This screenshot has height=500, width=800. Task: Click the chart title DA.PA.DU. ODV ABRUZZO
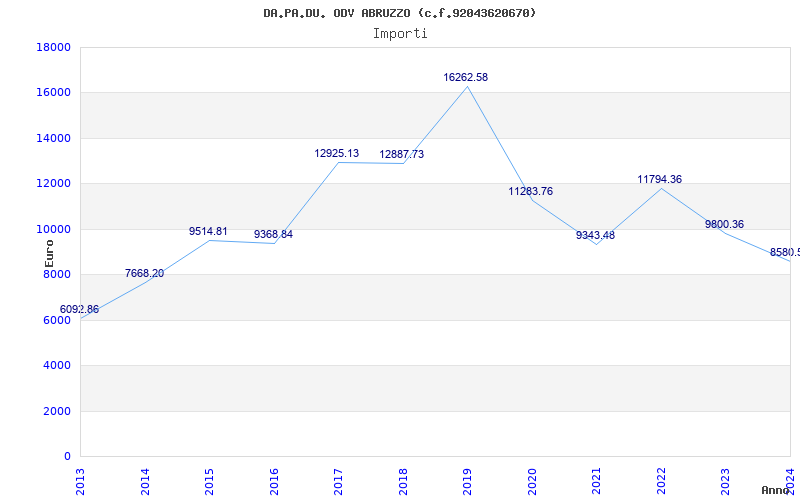coord(399,13)
